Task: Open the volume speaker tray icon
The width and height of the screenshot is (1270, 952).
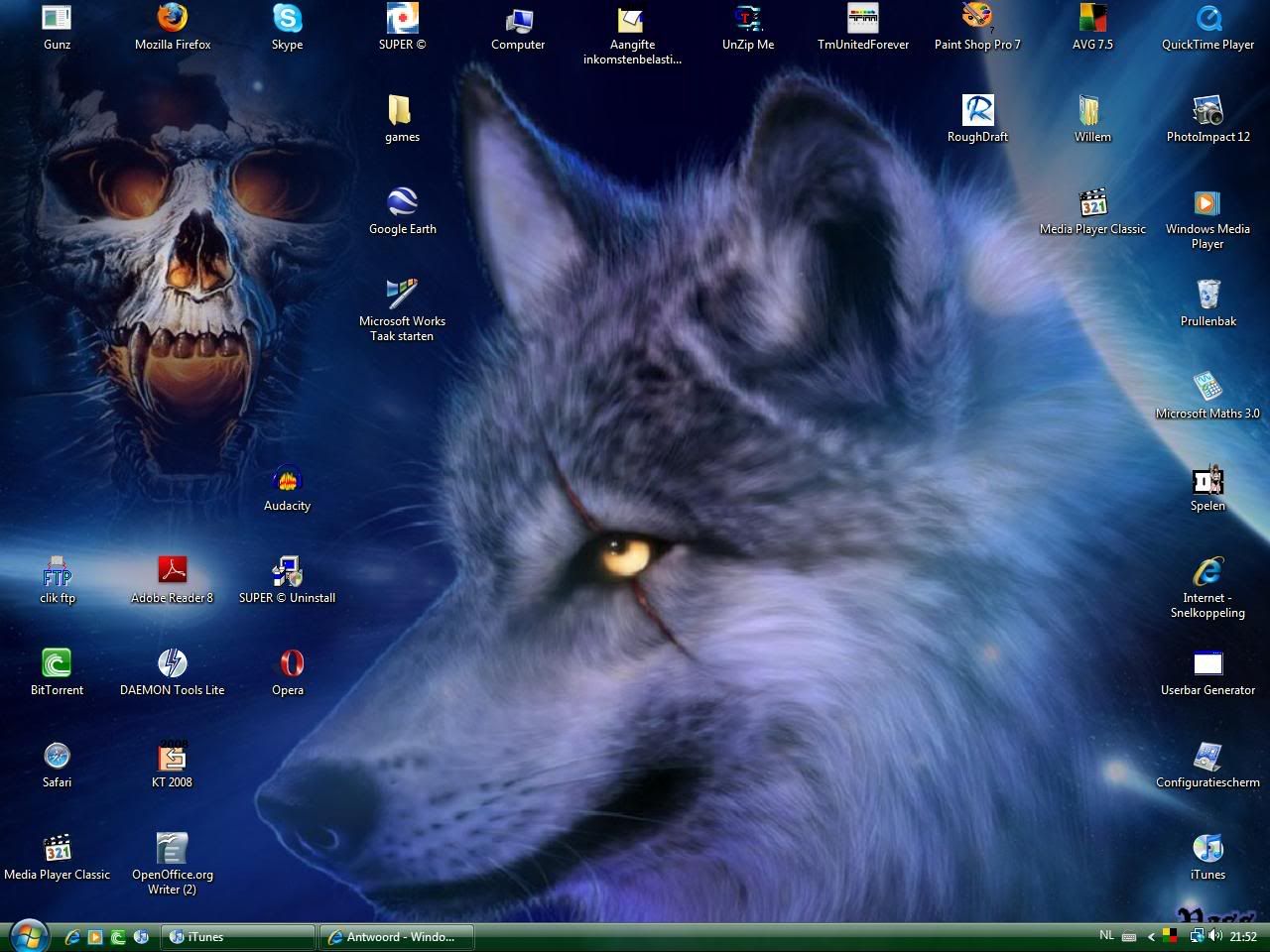Action: point(1215,937)
